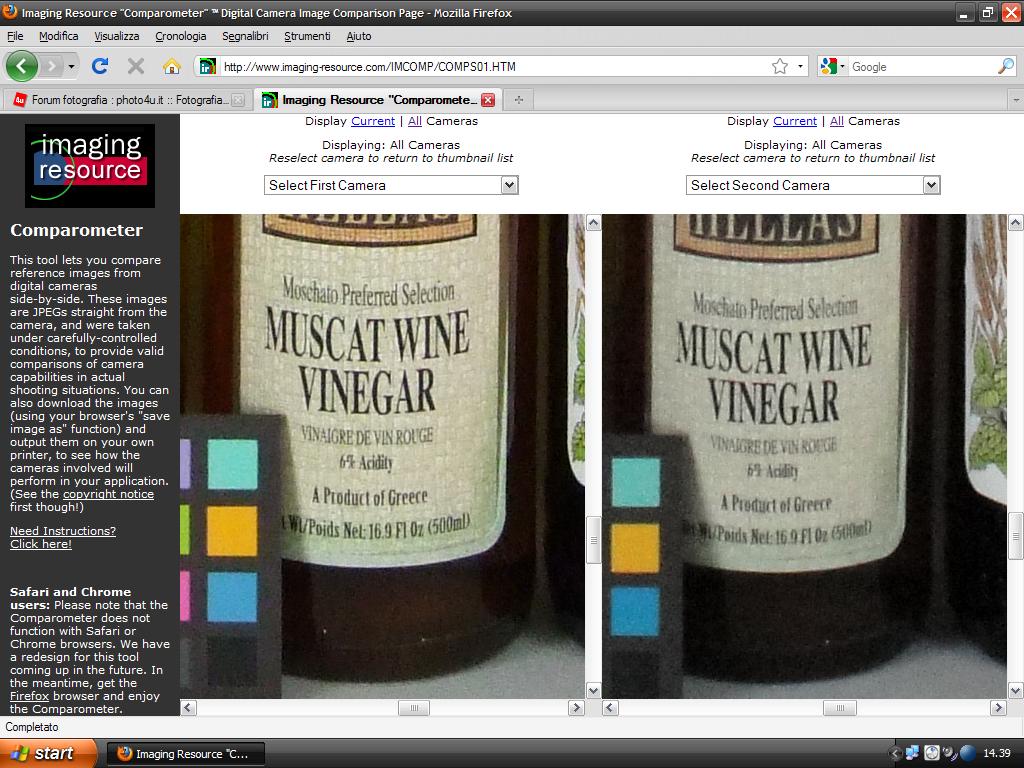Click the Stop loading X icon
The image size is (1024, 768).
[x=136, y=66]
